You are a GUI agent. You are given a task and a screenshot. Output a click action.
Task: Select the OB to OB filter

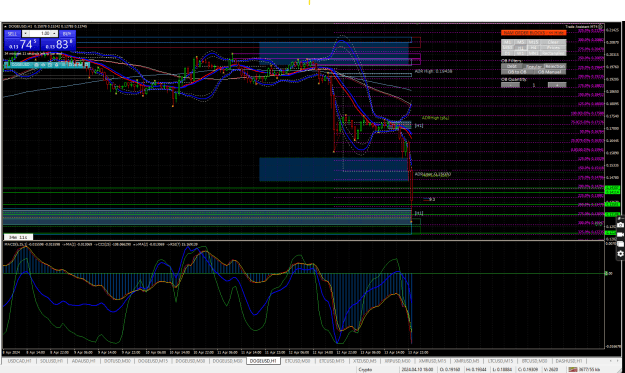click(x=517, y=72)
